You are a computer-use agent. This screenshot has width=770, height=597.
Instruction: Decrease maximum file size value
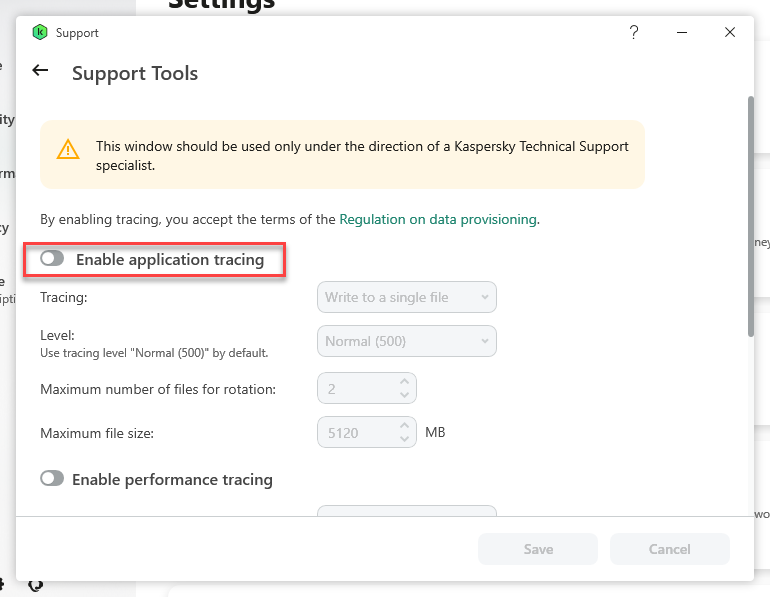(x=404, y=440)
